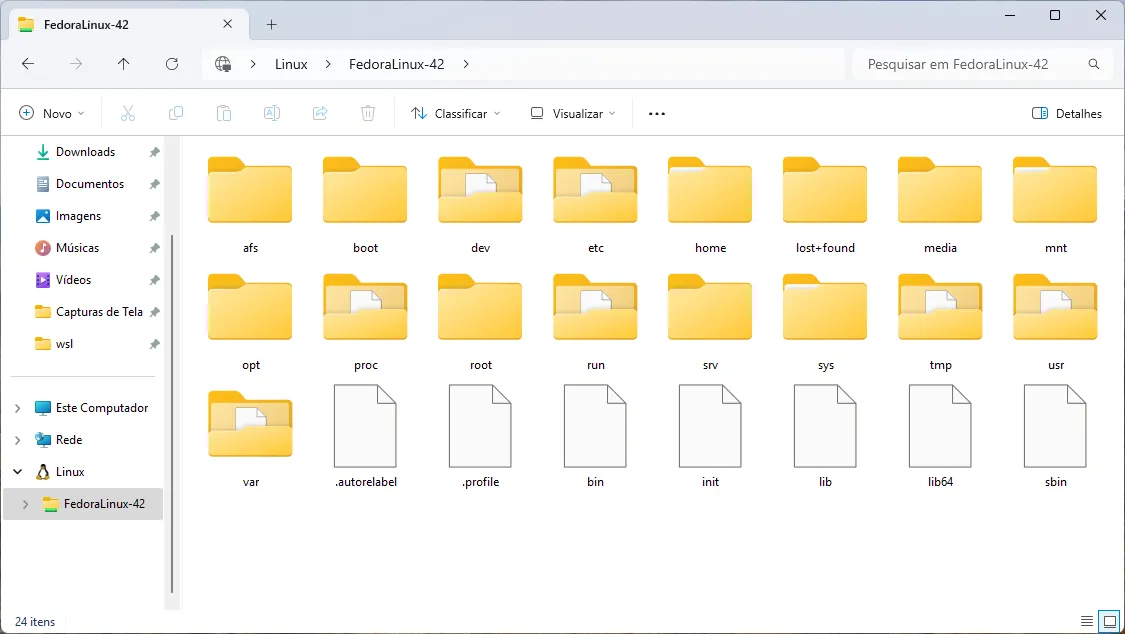Unpin Downloads from quick access

(x=154, y=152)
